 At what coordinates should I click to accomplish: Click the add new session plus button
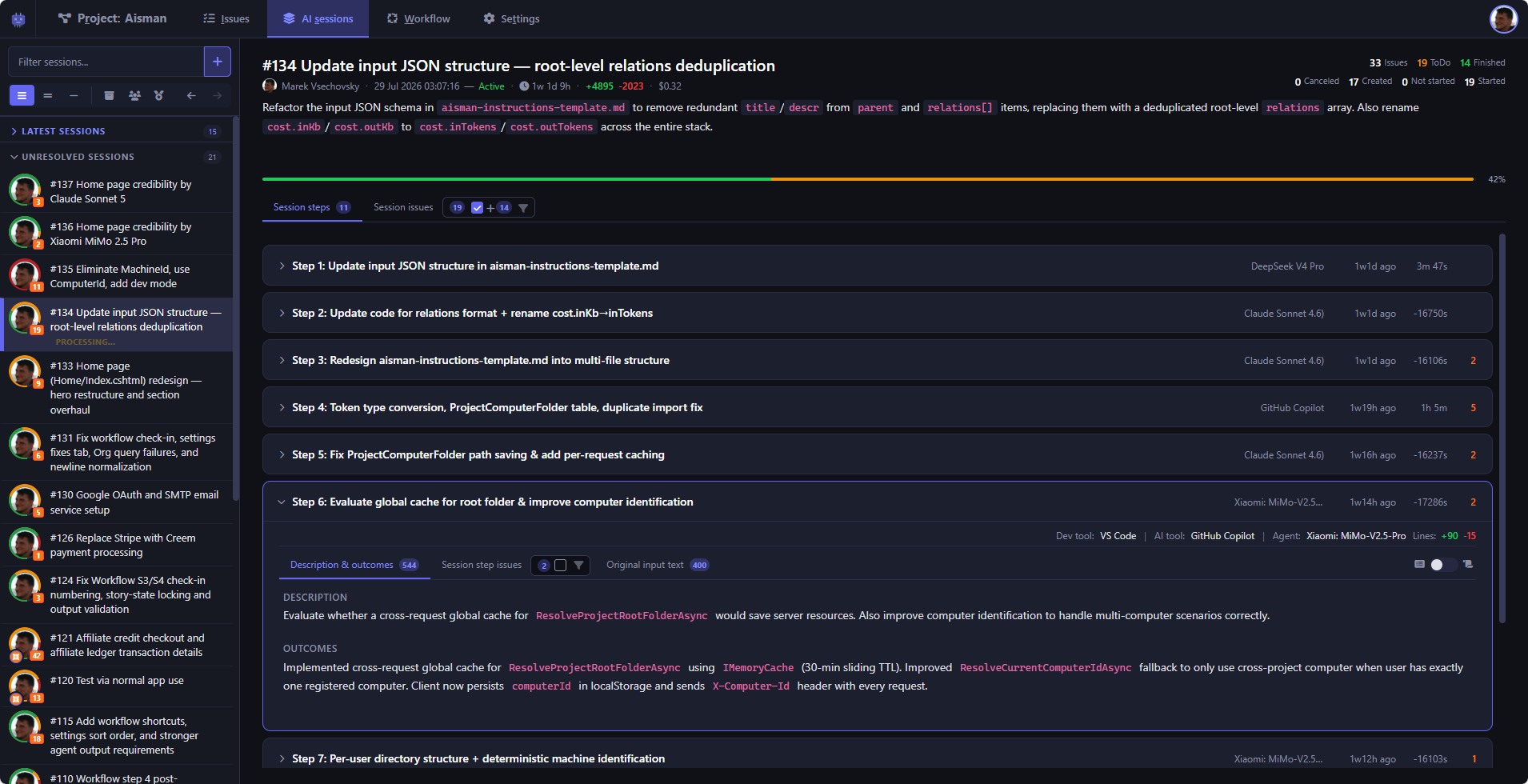point(218,62)
